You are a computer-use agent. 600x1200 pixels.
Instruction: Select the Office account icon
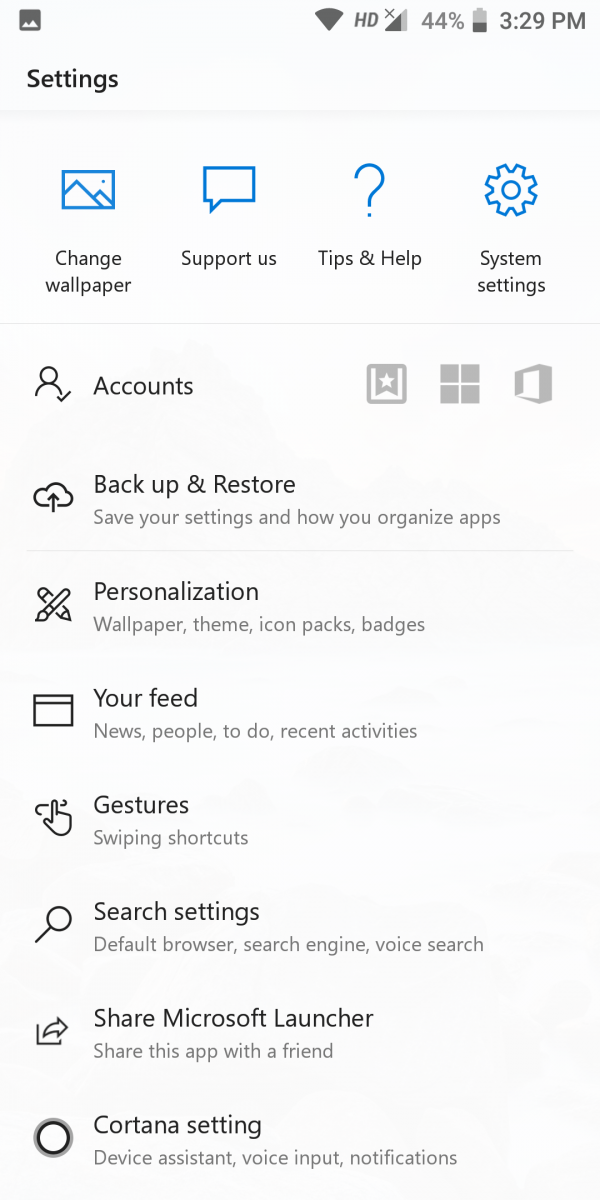[533, 383]
